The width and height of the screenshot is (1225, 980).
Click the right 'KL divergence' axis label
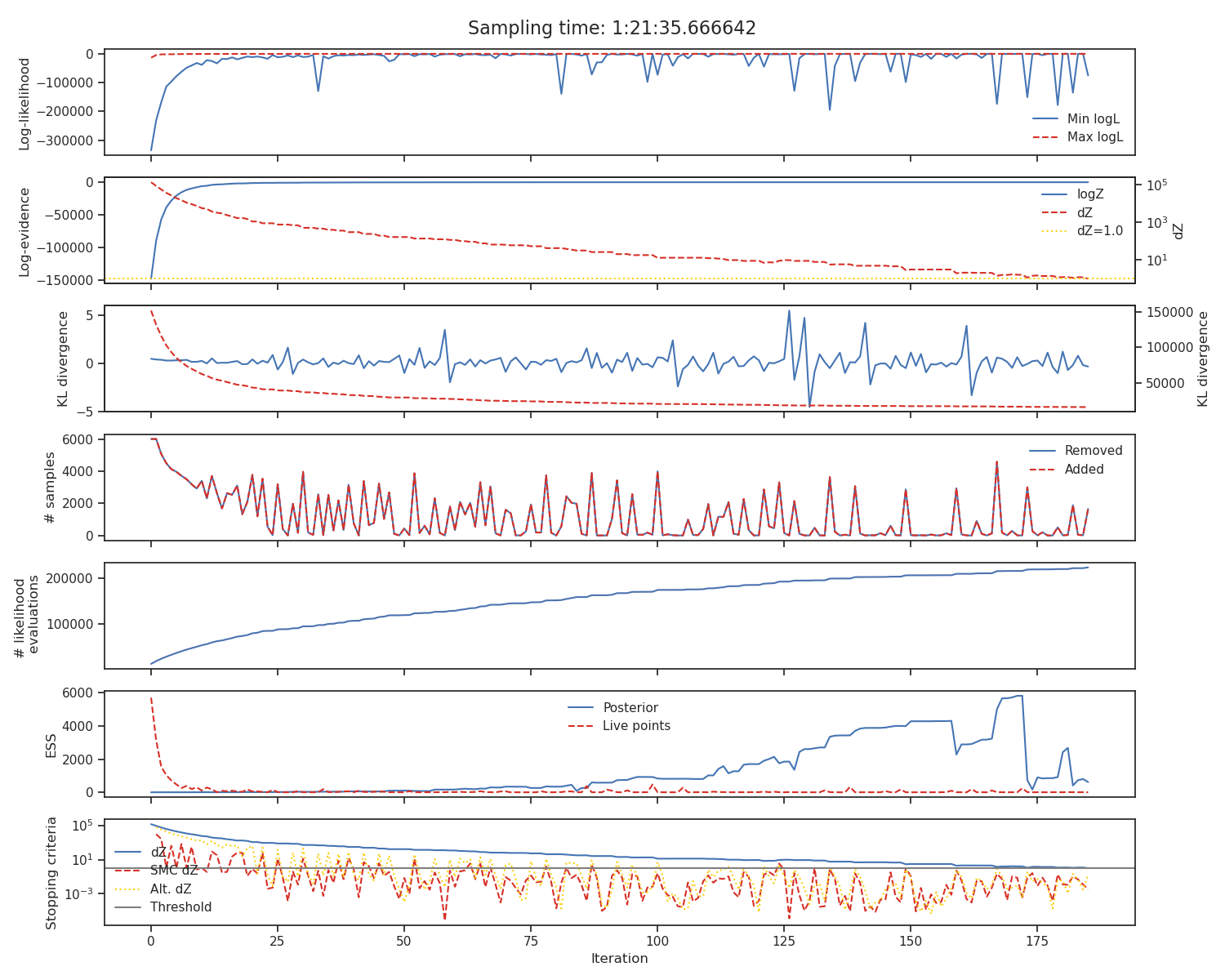pyautogui.click(x=1203, y=359)
